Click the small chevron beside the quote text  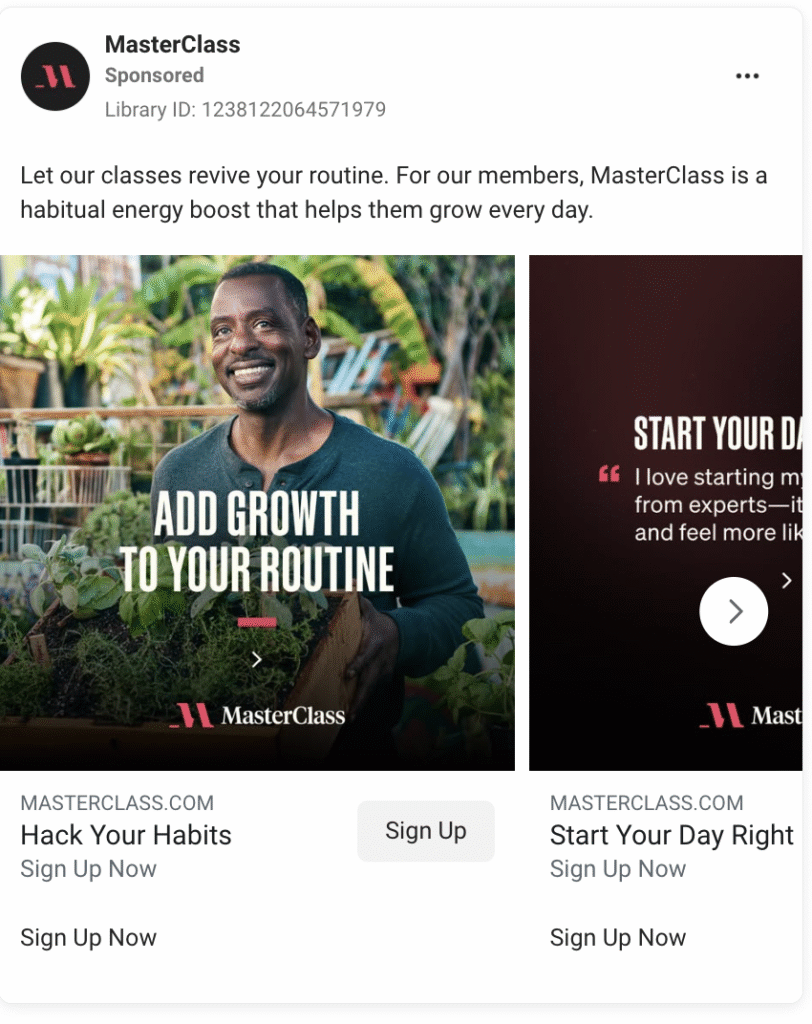click(787, 581)
